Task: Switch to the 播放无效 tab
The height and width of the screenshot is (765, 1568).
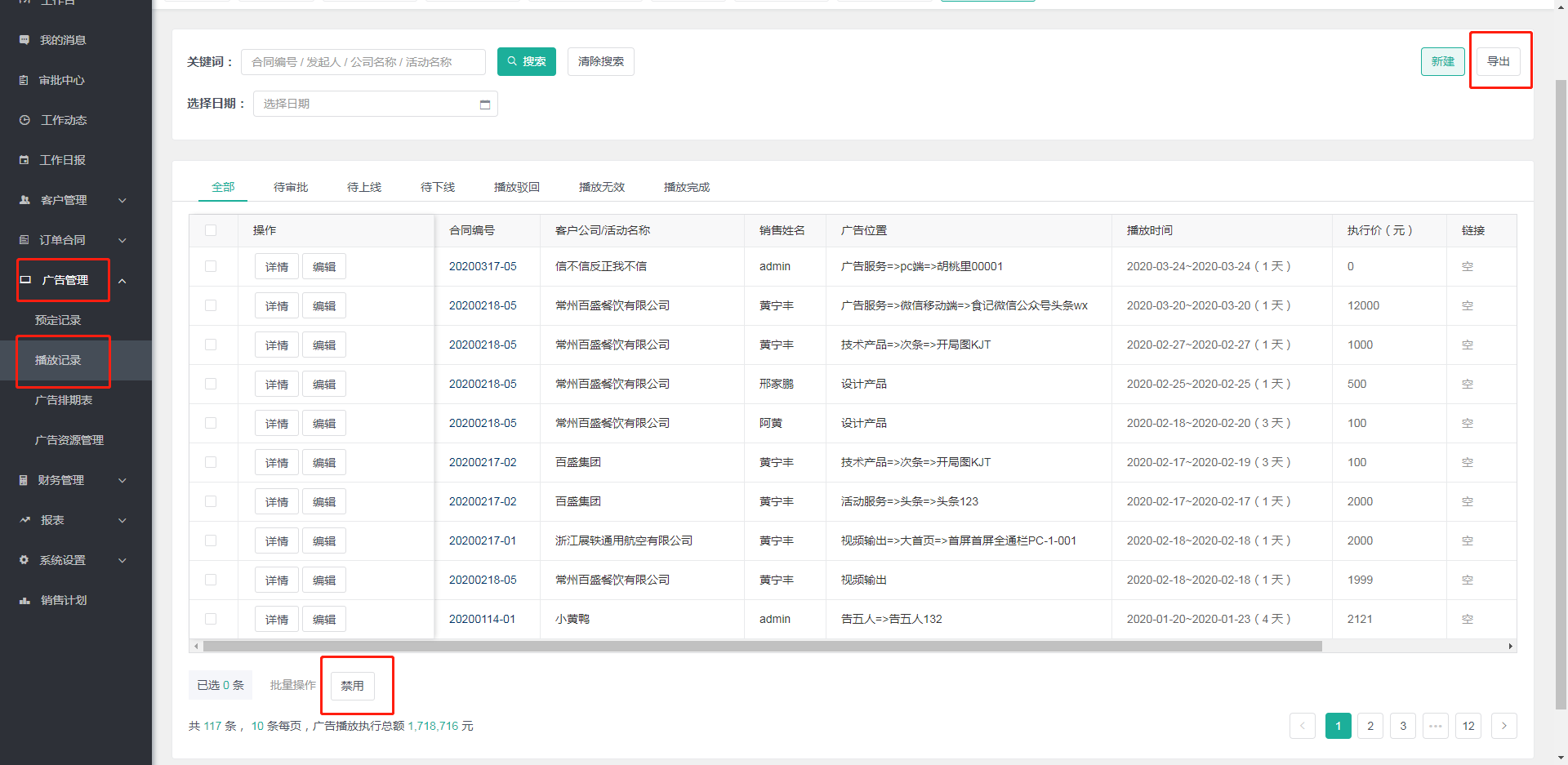Action: (602, 187)
